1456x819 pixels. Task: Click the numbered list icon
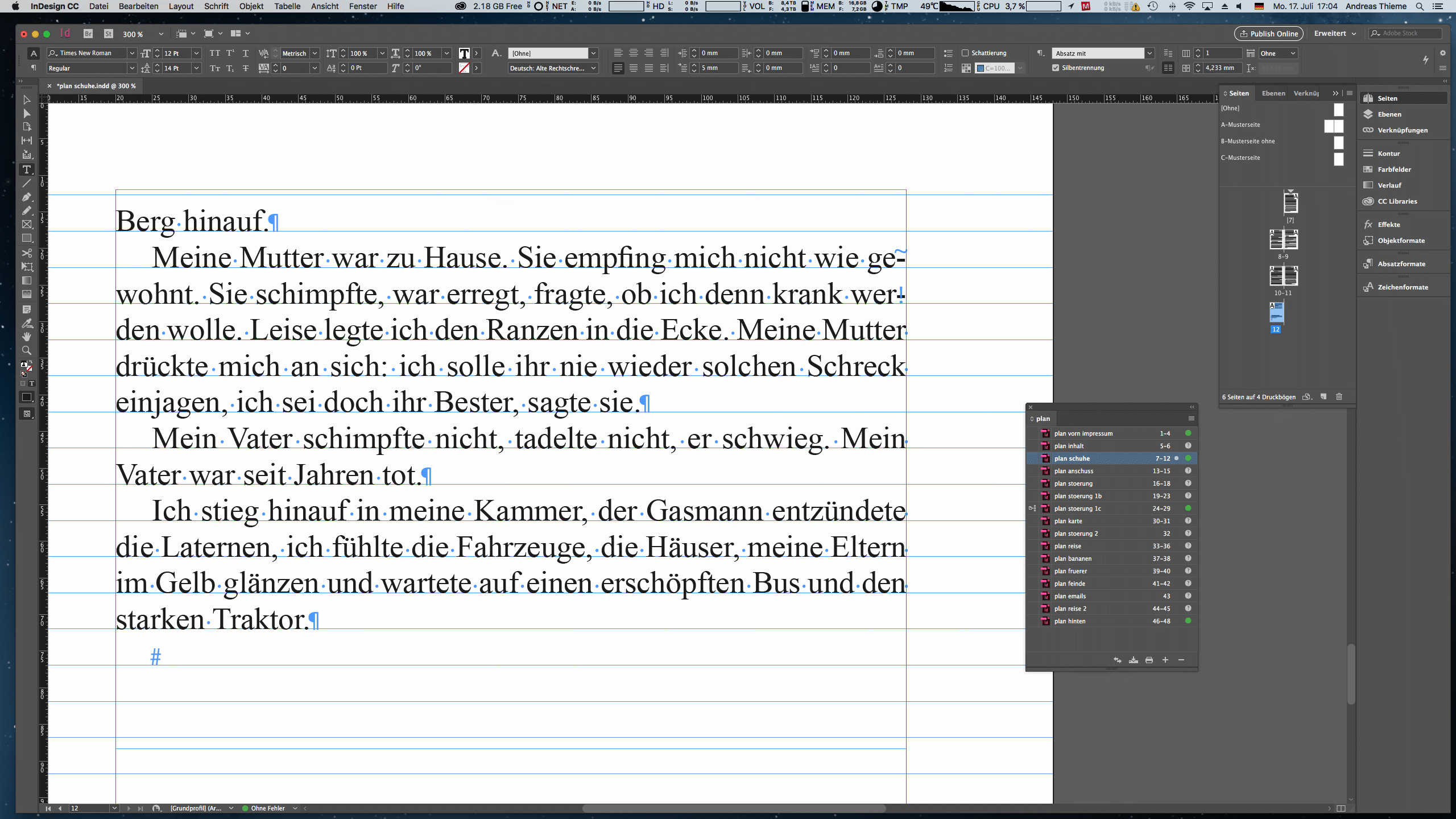948,68
